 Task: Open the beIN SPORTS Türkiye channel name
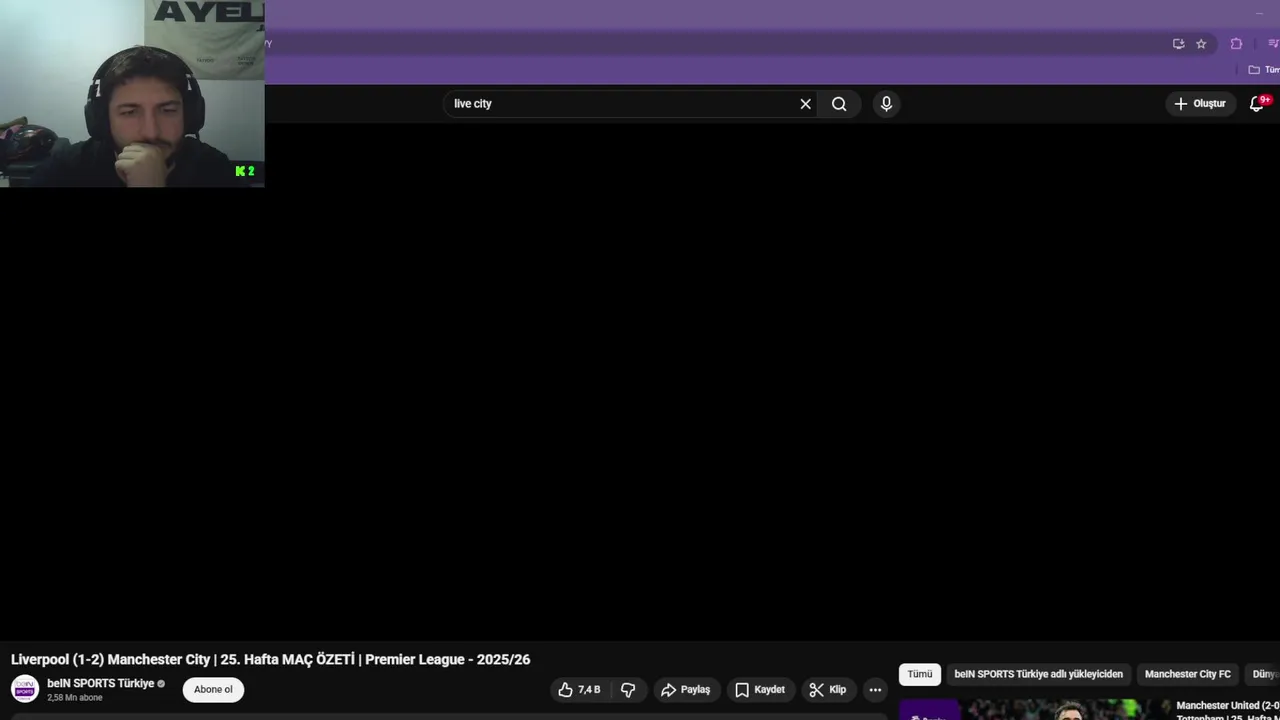[101, 684]
